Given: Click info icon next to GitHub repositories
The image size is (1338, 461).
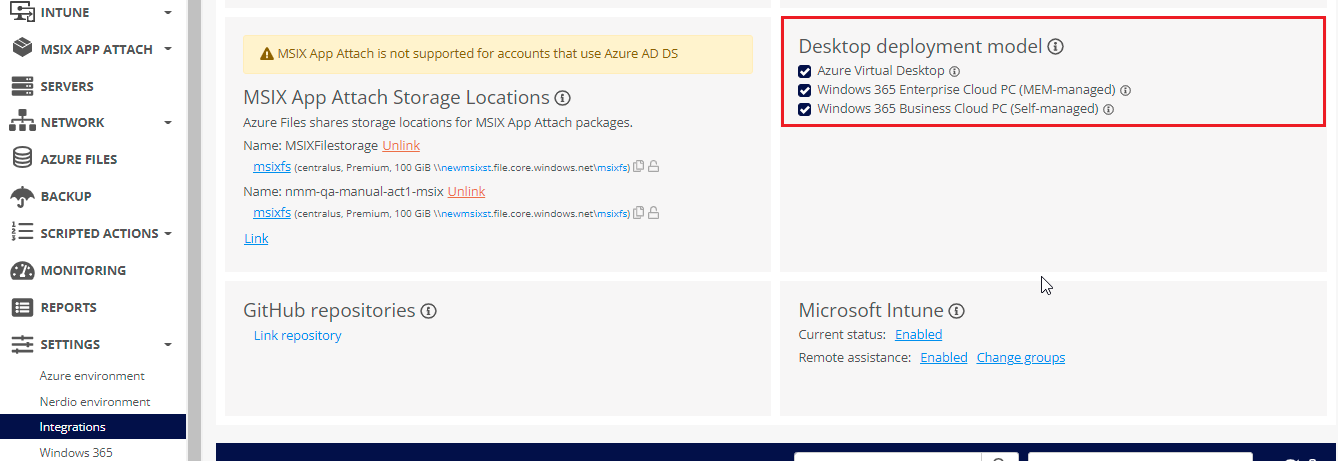Looking at the screenshot, I should click(428, 311).
